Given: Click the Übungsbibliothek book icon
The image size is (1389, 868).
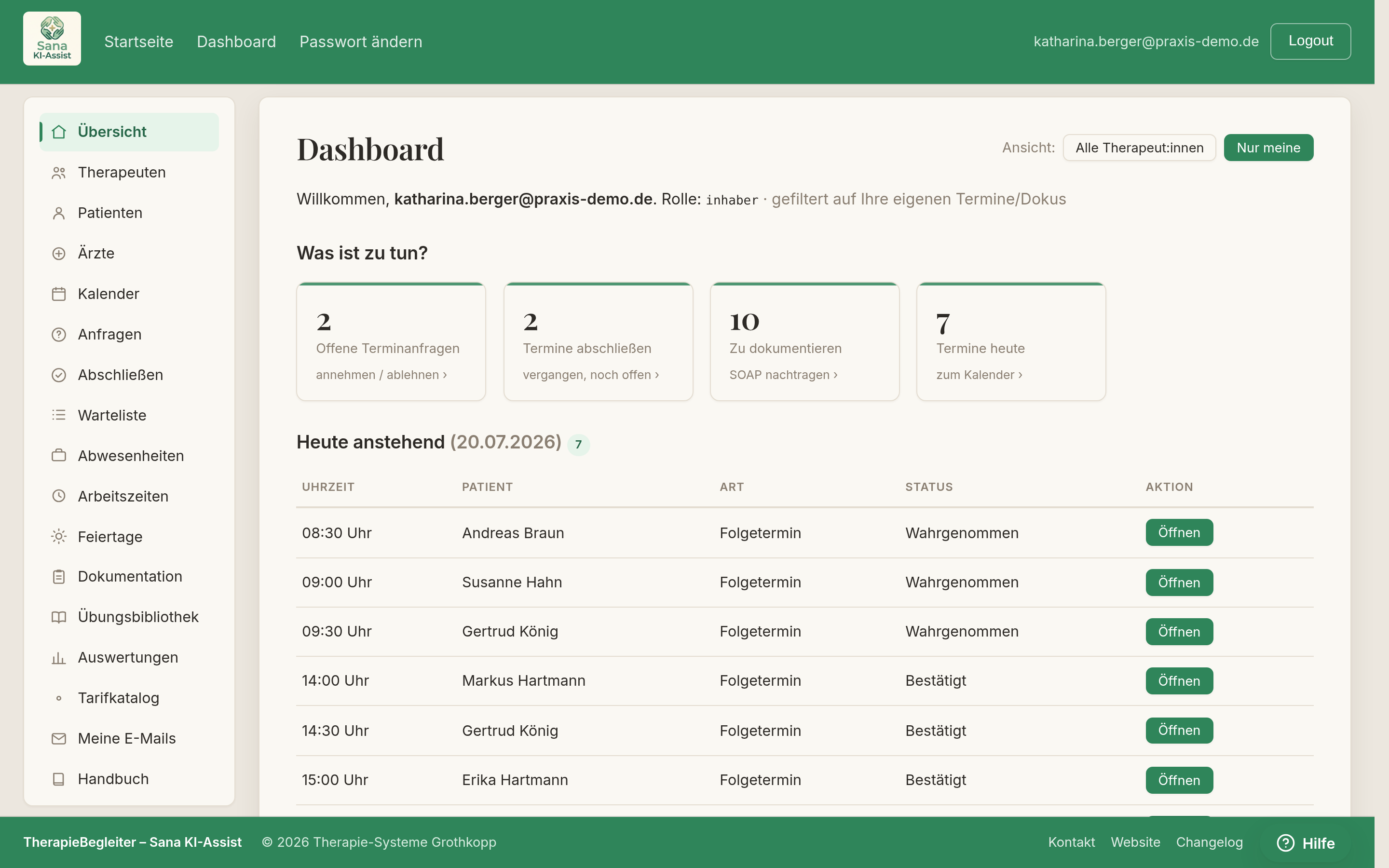Looking at the screenshot, I should pos(58,617).
